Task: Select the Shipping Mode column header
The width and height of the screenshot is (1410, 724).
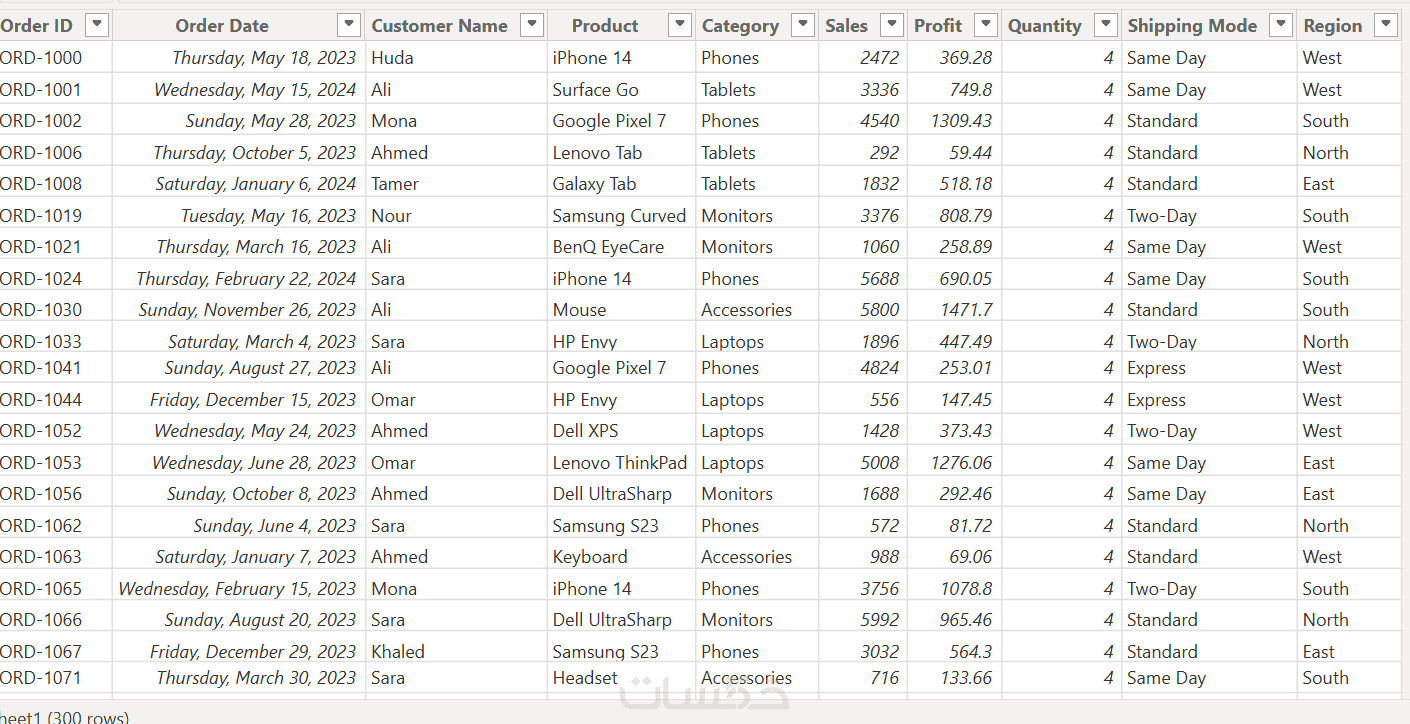Action: (x=1192, y=26)
